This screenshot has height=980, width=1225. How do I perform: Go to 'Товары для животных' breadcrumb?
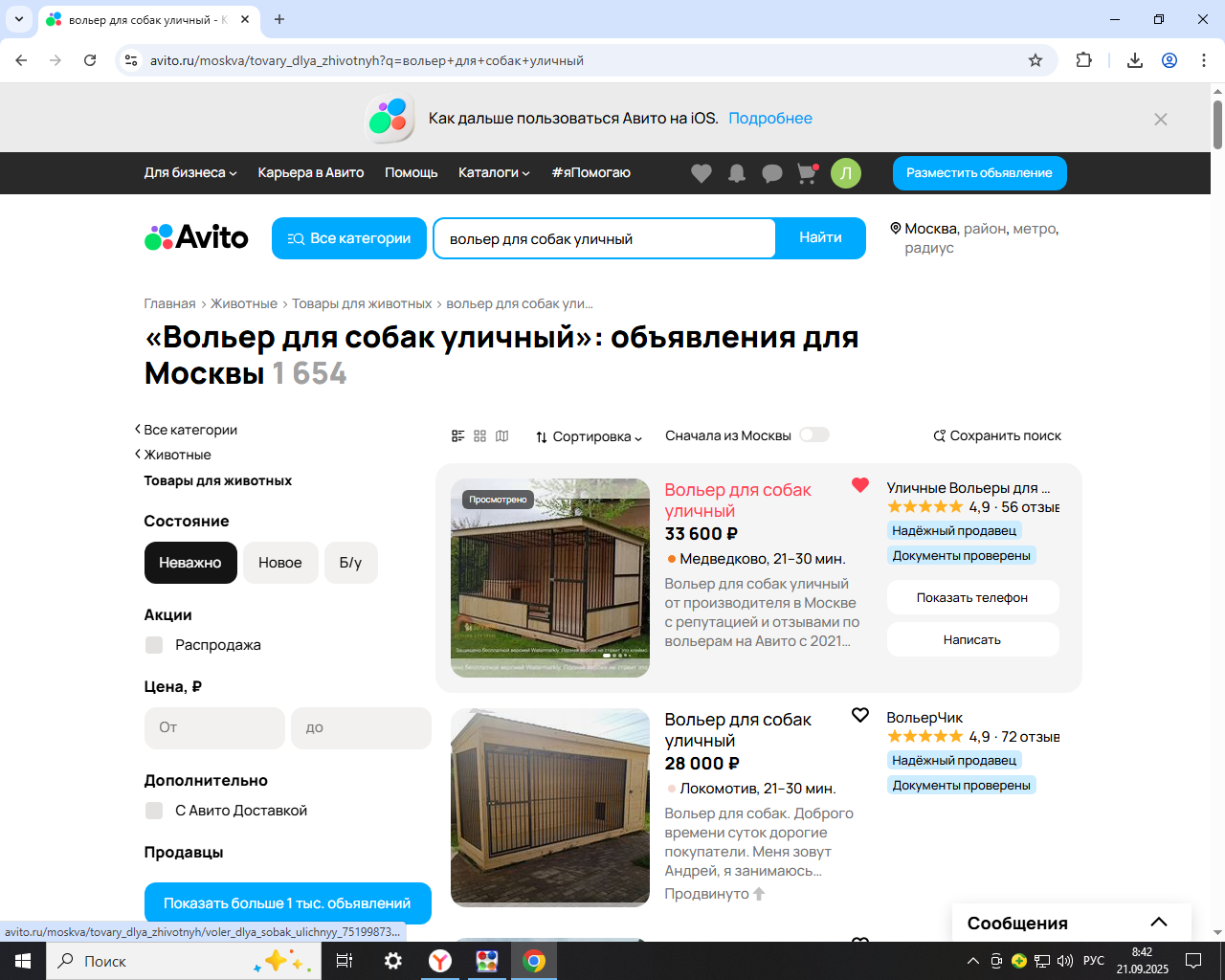[x=362, y=303]
